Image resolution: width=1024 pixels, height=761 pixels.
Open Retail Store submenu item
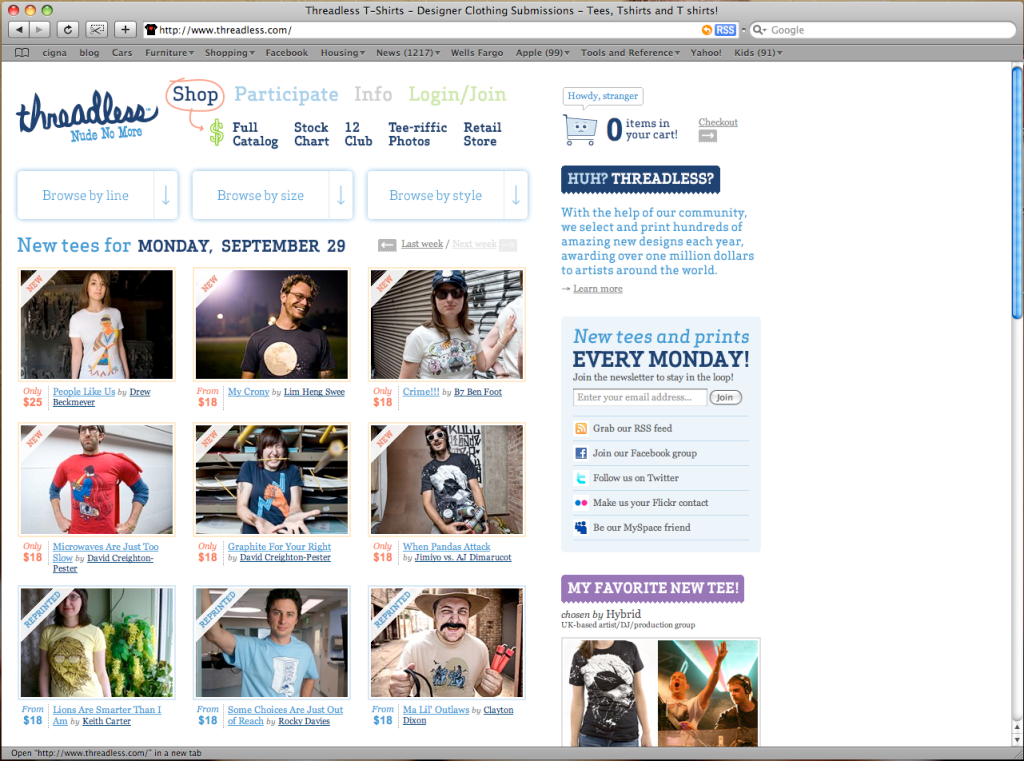tap(483, 134)
